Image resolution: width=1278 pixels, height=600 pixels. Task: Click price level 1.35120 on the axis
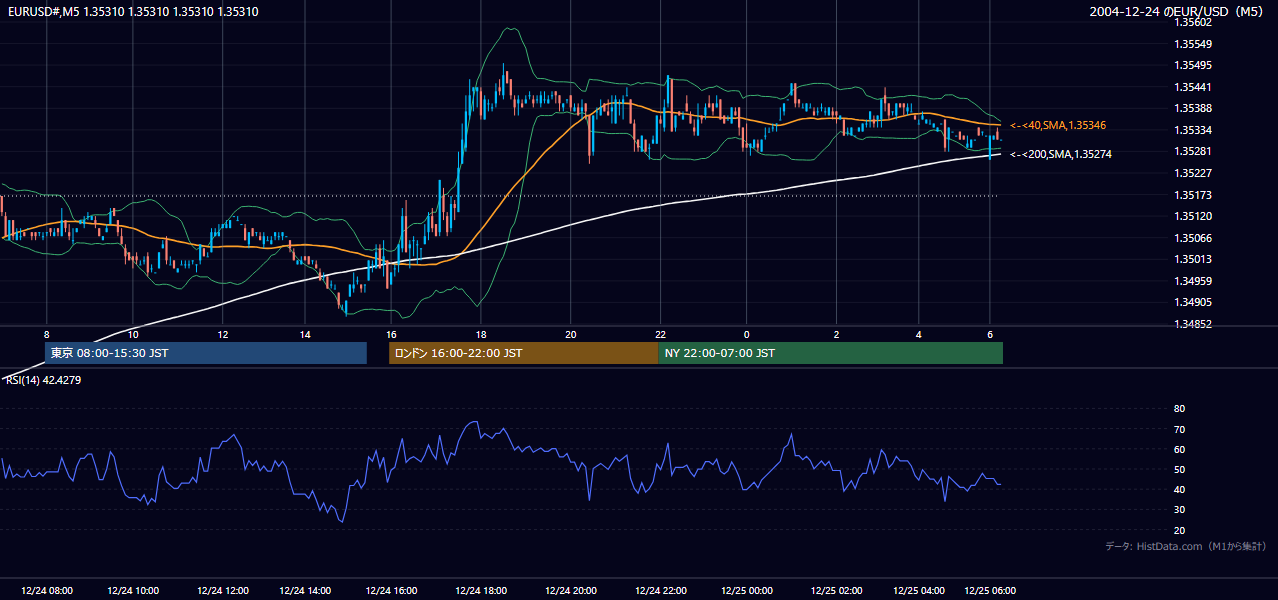pyautogui.click(x=1193, y=216)
